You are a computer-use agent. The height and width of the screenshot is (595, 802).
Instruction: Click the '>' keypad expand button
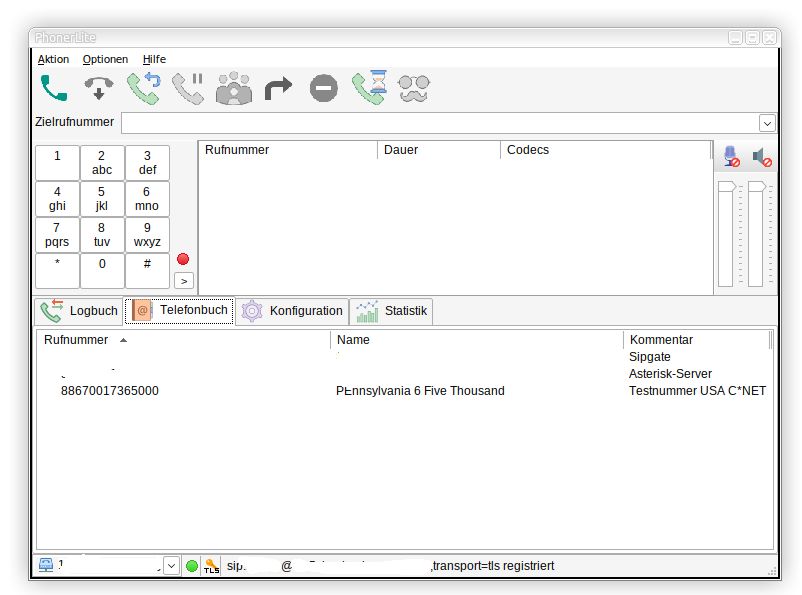pyautogui.click(x=184, y=281)
